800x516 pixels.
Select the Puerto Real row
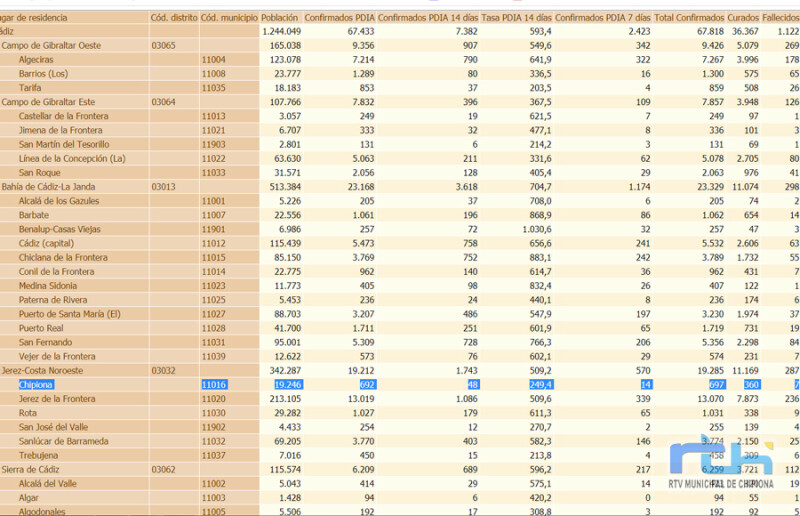[x=400, y=328]
